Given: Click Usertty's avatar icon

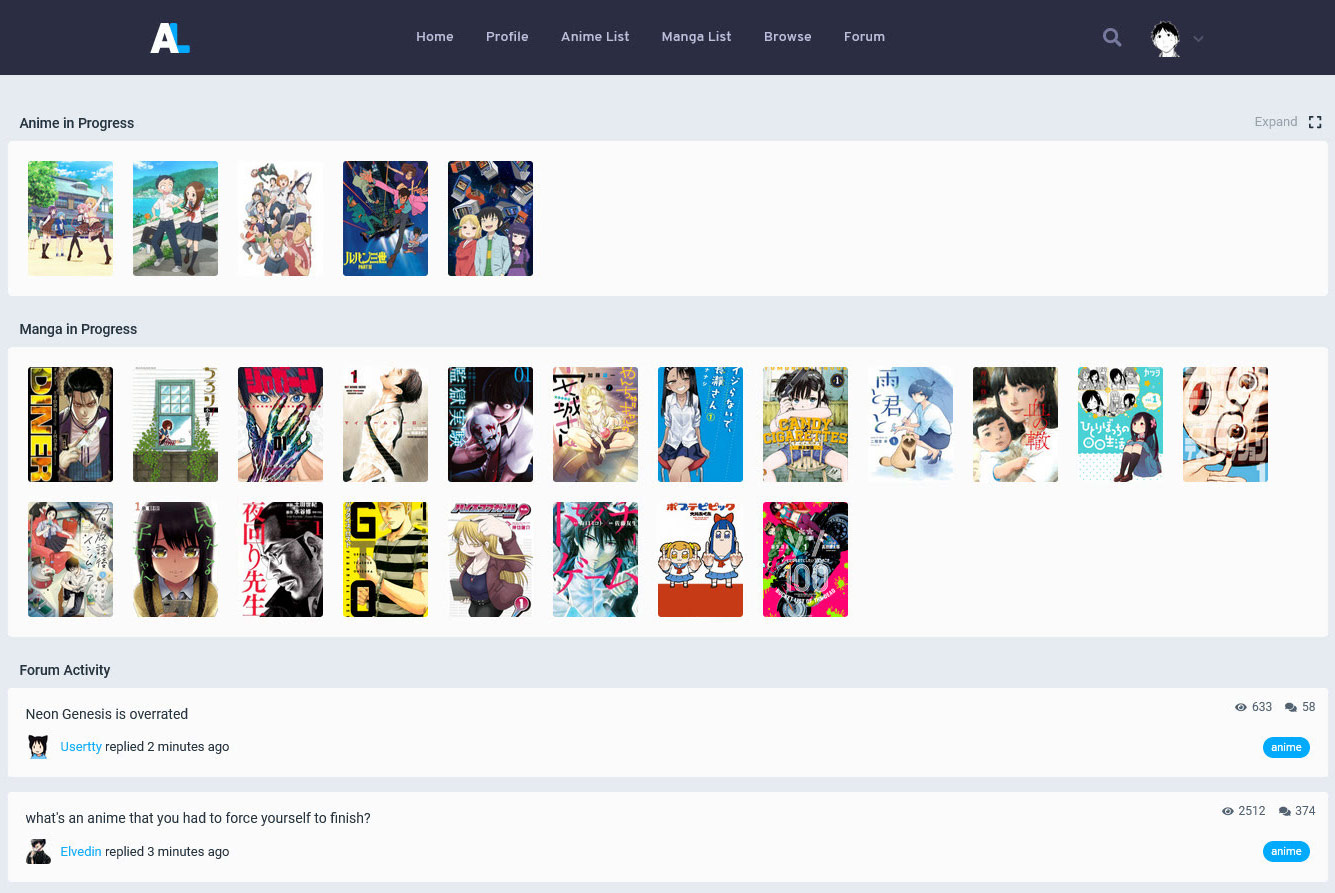Looking at the screenshot, I should coord(38,747).
